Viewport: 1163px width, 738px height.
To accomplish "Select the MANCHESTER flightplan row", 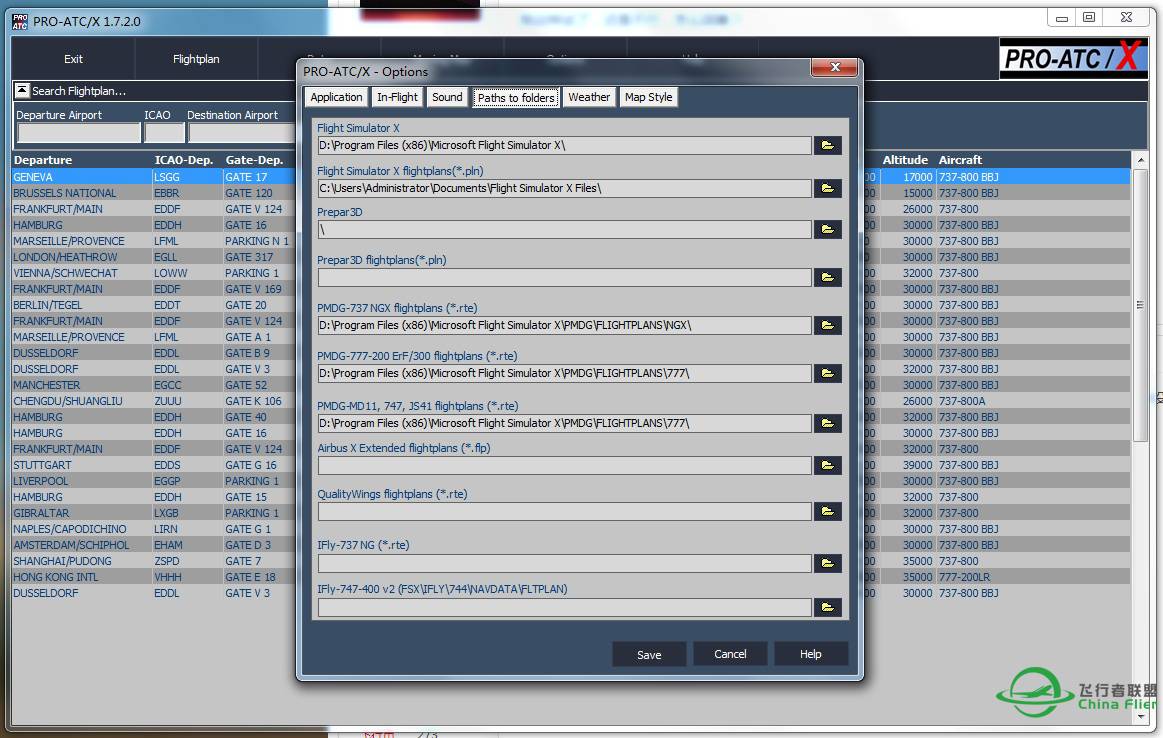I will tap(154, 385).
